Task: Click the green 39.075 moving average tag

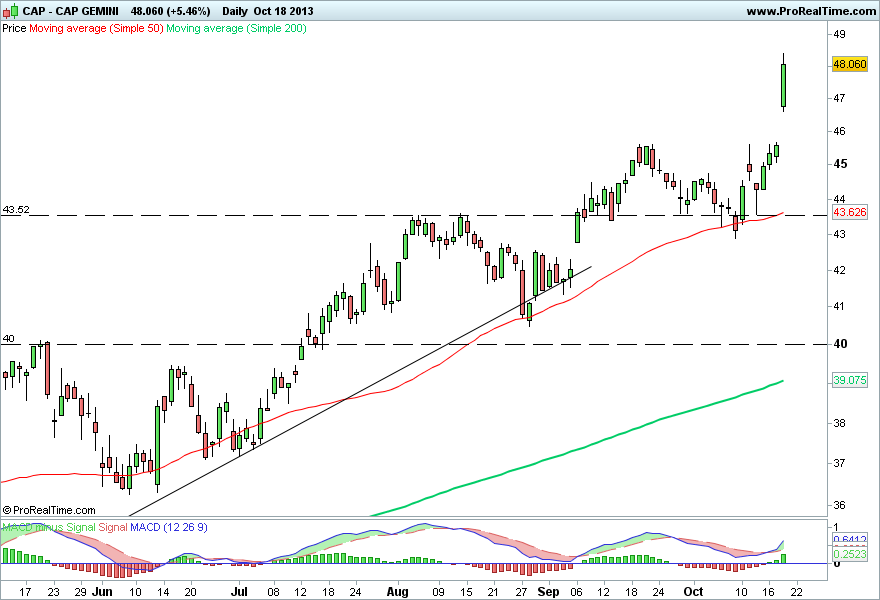Action: [x=850, y=380]
